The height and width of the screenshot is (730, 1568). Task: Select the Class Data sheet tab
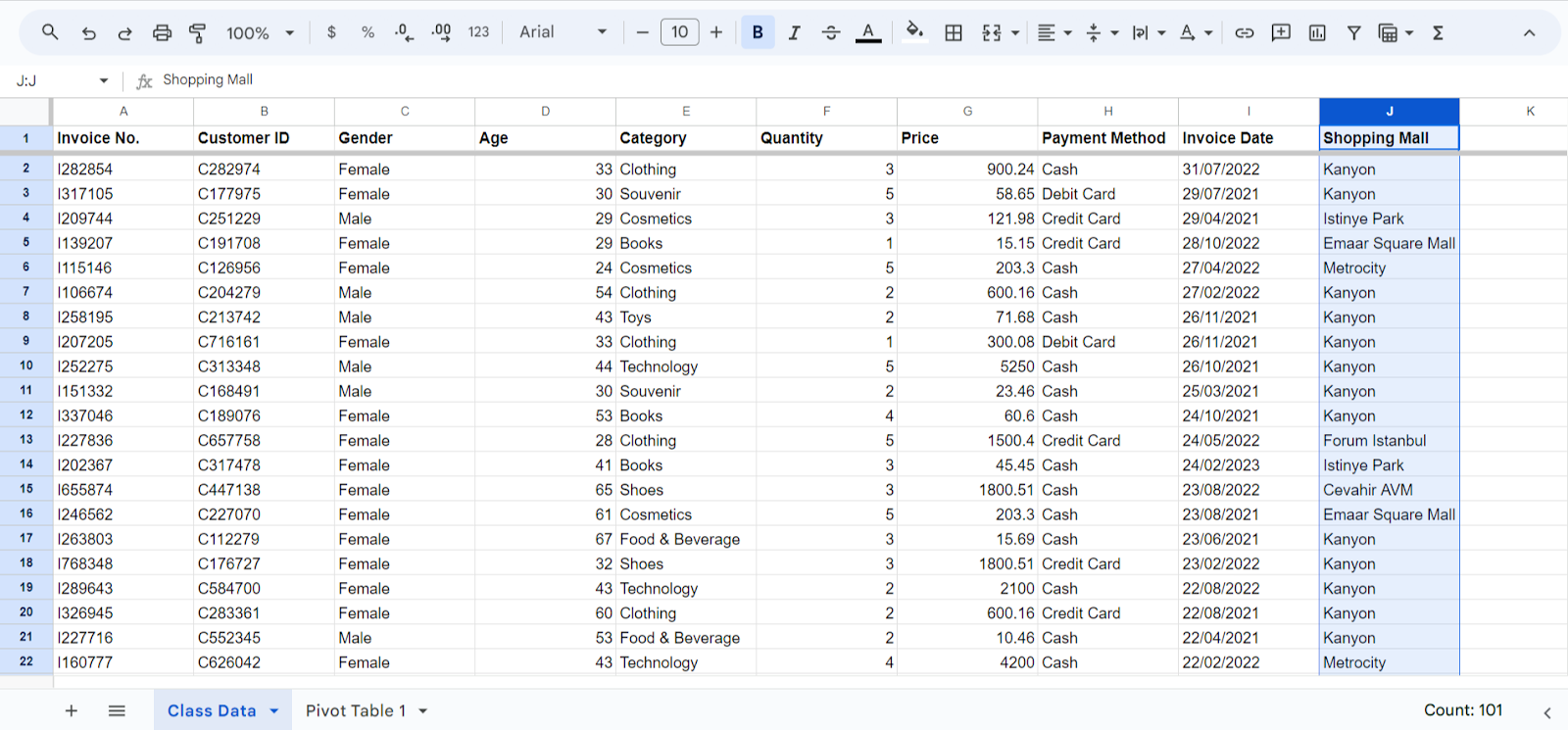[212, 710]
